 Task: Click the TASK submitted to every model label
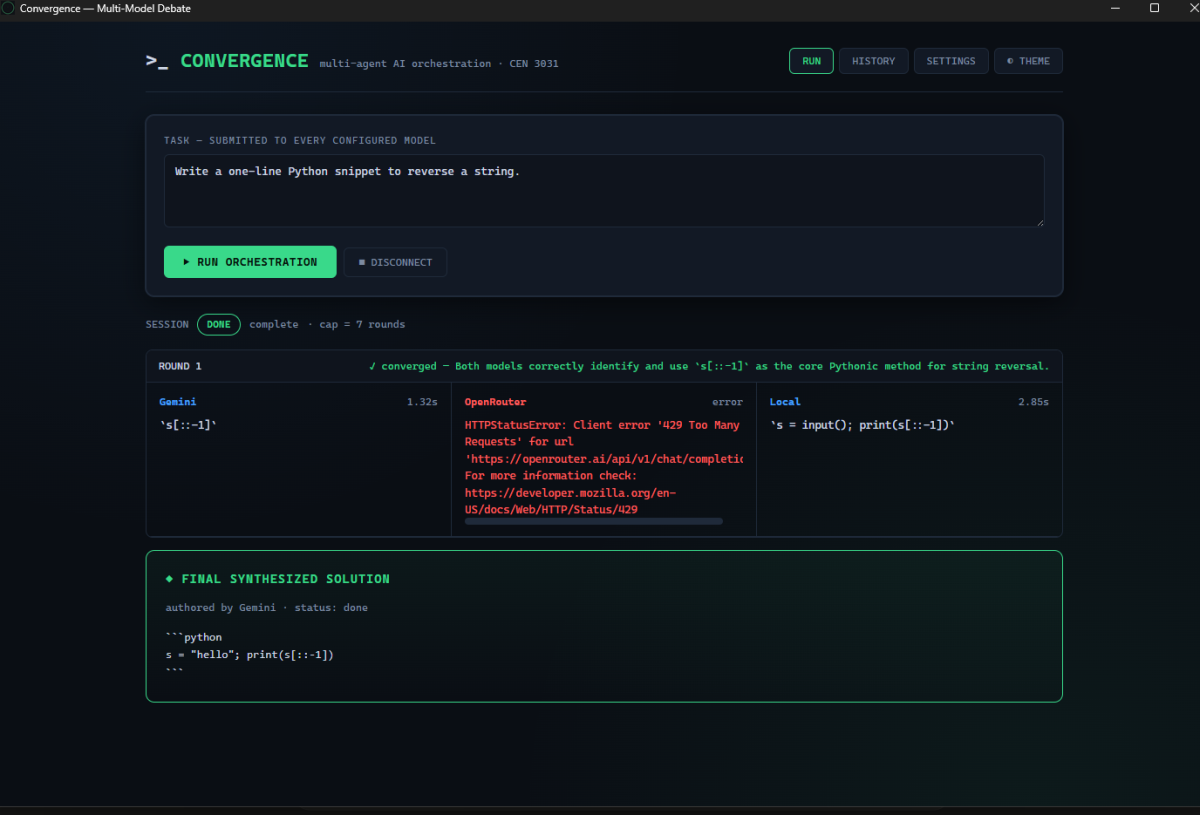click(x=300, y=141)
